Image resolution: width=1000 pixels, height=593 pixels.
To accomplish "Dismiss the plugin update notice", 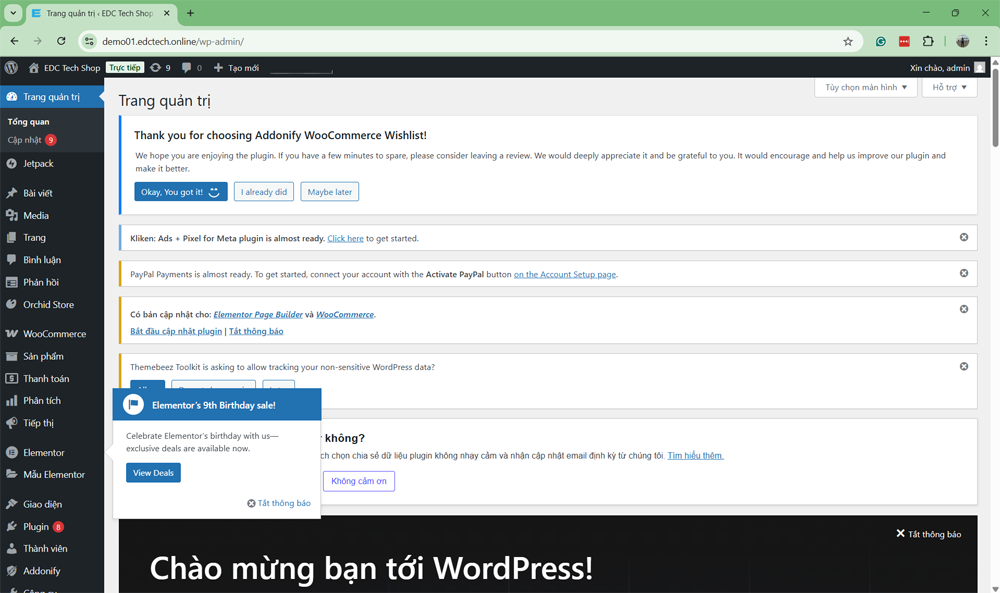I will pos(964,309).
